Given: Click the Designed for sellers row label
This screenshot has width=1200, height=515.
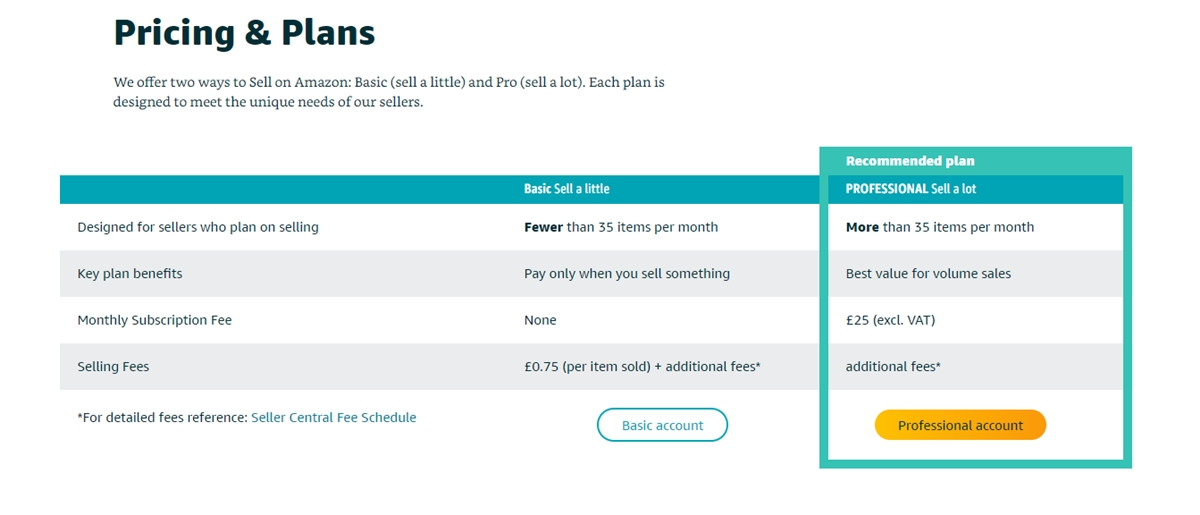Looking at the screenshot, I should click(x=198, y=227).
